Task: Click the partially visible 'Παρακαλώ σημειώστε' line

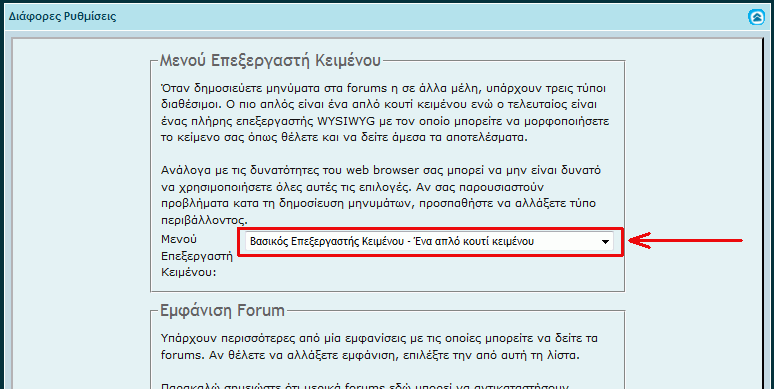Action: 365,386
